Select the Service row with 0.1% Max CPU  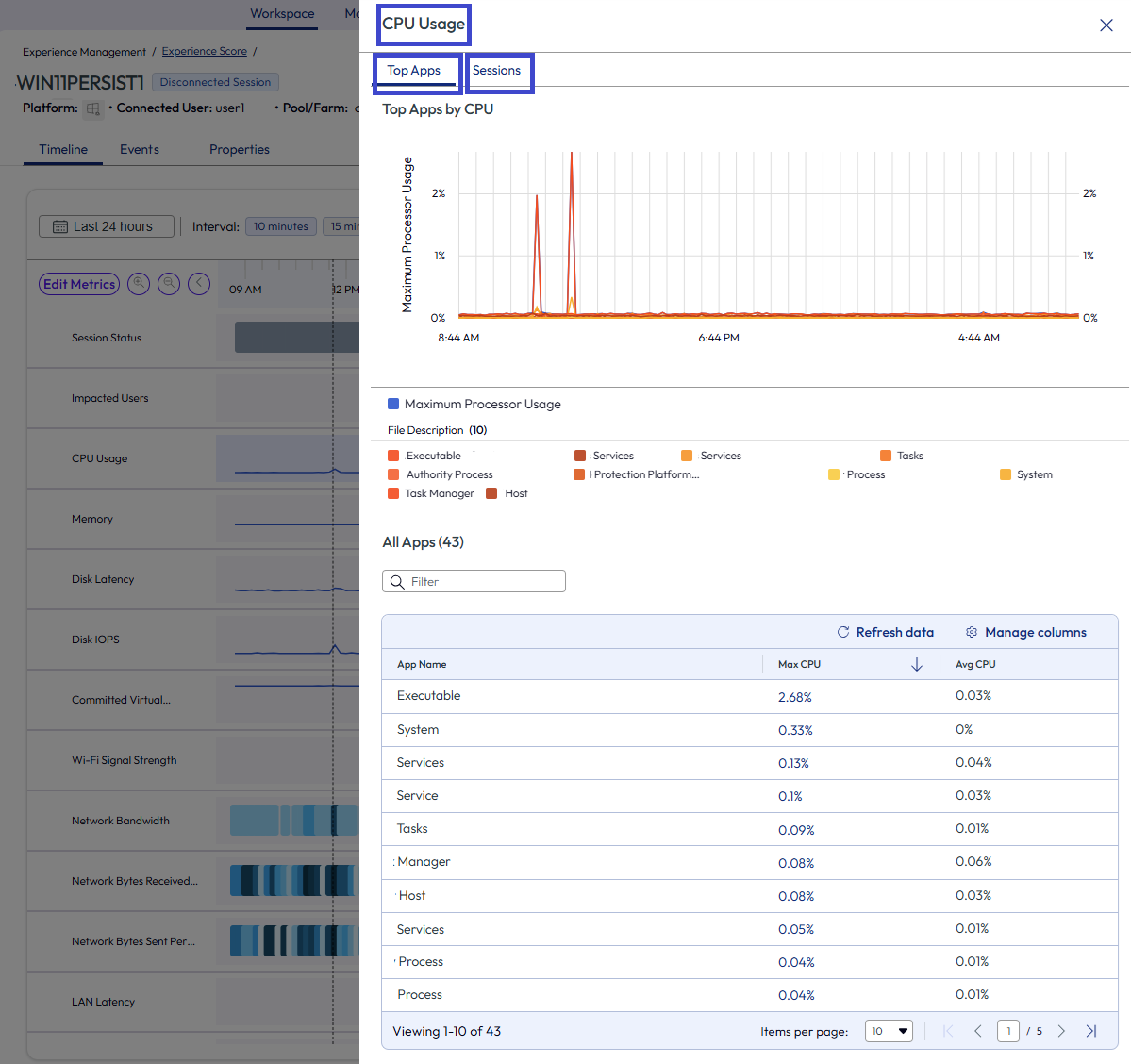point(749,796)
